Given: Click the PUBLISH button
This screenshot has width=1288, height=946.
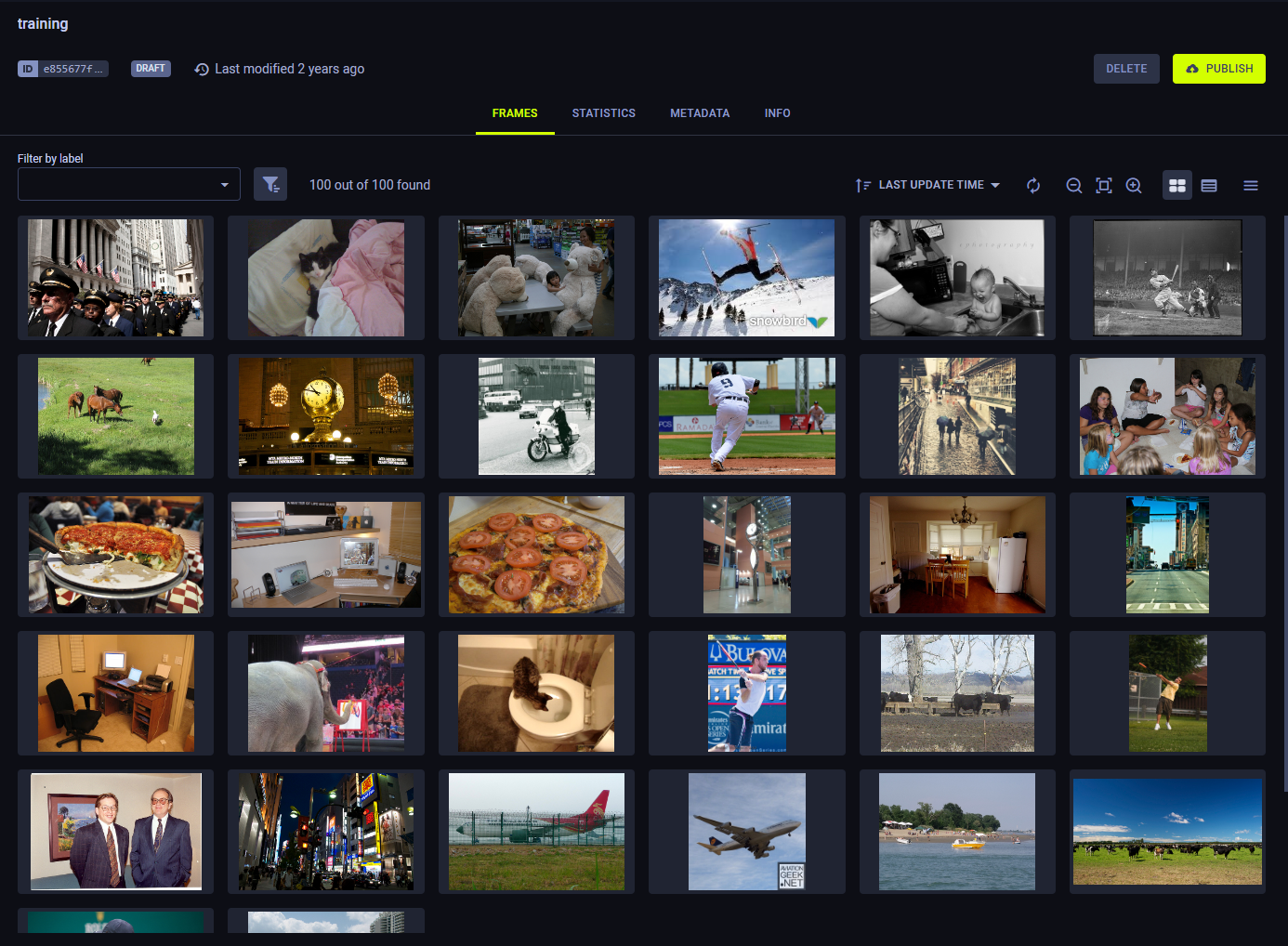Looking at the screenshot, I should click(1218, 68).
